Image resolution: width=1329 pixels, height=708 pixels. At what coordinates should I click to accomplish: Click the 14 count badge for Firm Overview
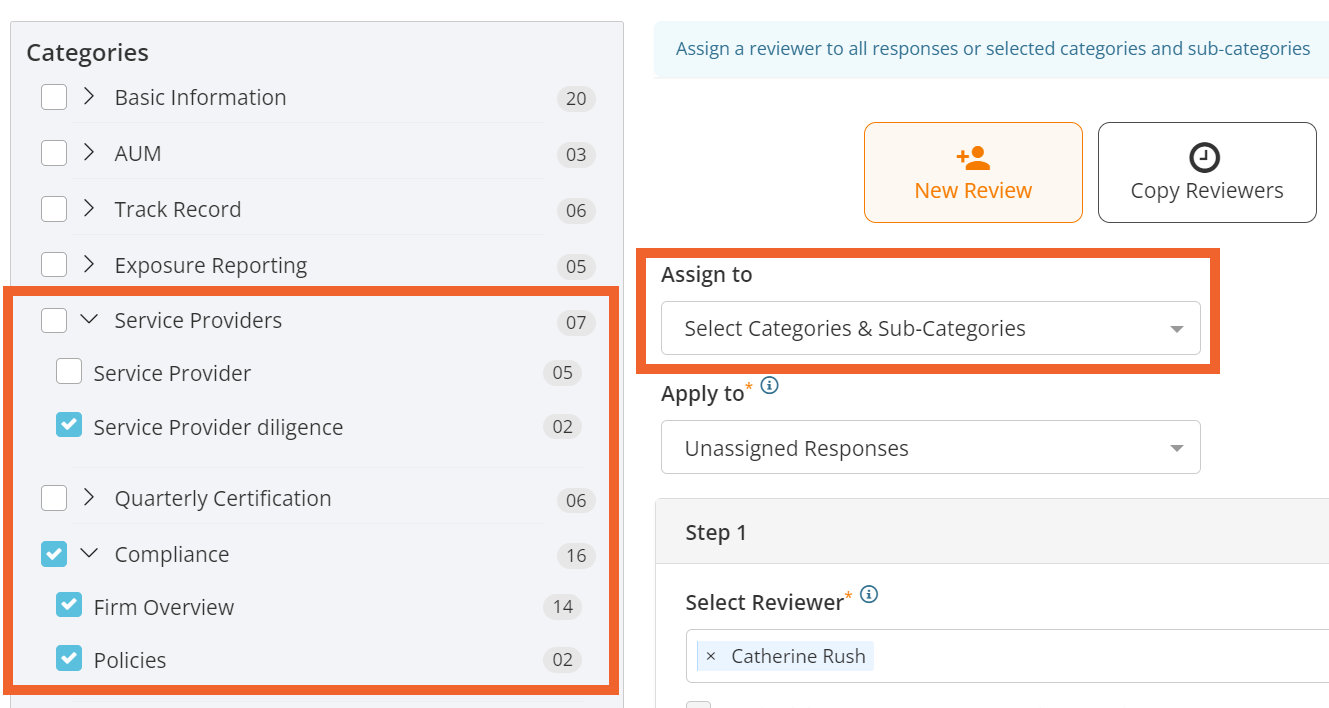point(563,607)
